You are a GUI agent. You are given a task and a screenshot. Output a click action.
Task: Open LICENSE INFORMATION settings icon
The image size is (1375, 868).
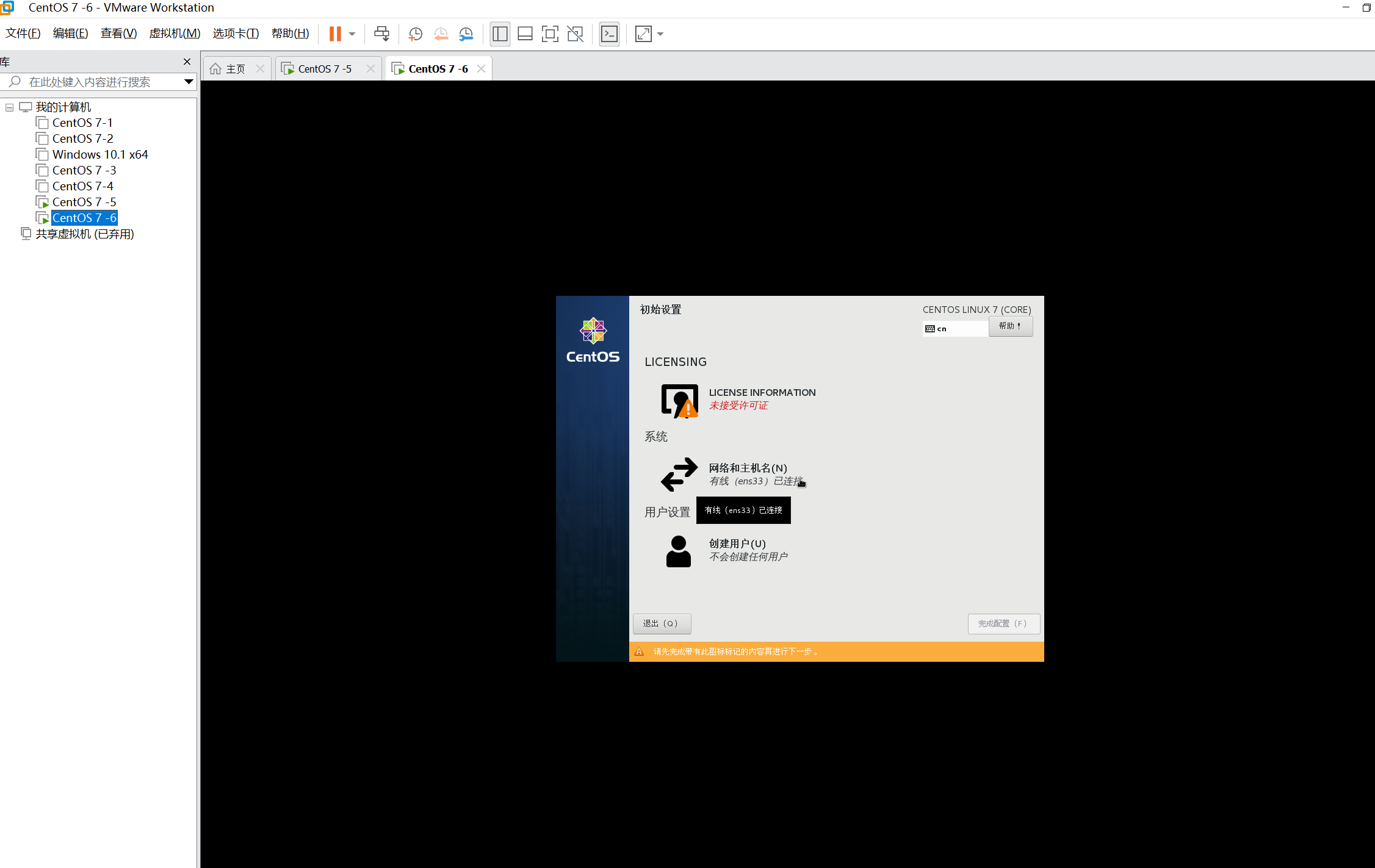tap(679, 401)
